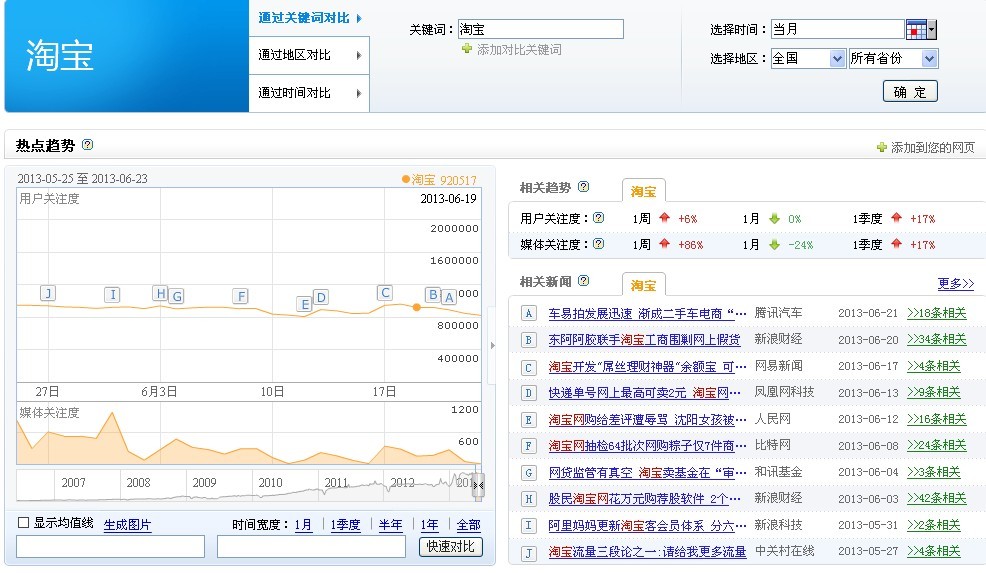This screenshot has height=573, width=986.
Task: Click help icon next to 用户关注度 row
Action: click(x=598, y=218)
